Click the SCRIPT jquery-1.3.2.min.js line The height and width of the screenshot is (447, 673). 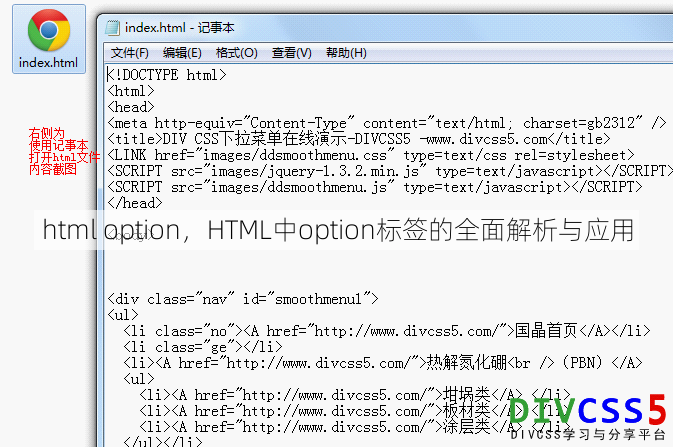[x=390, y=171]
